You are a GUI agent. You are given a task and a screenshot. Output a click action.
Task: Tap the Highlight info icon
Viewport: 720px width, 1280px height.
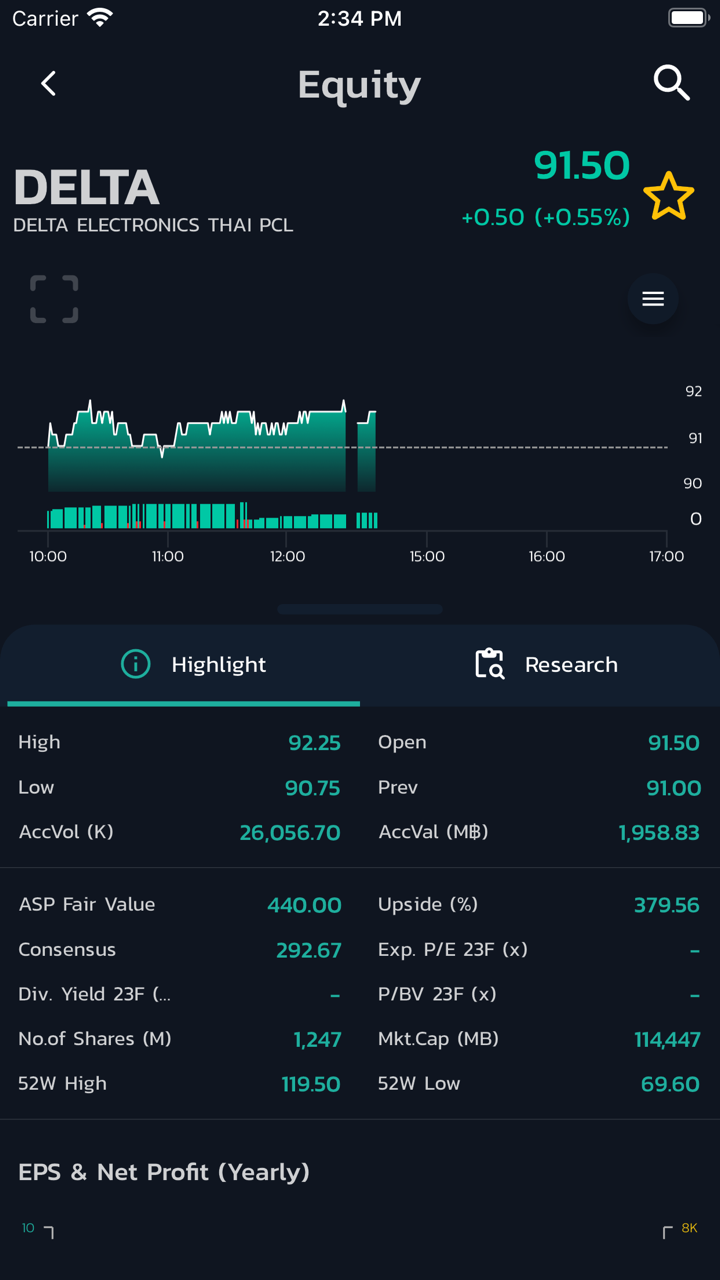tap(135, 665)
